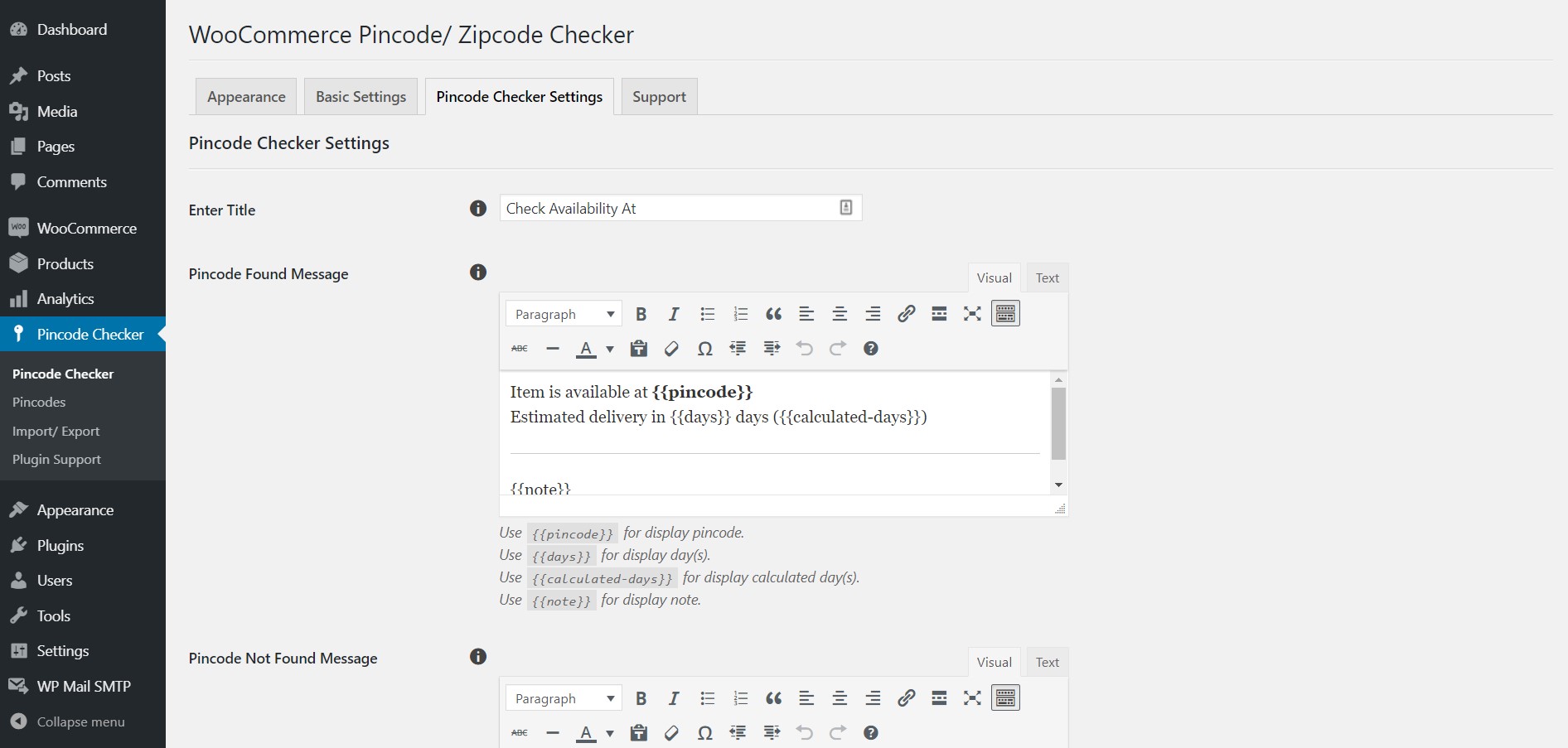Select the Italic tool in the editor toolbar
1568x748 pixels.
click(x=674, y=313)
